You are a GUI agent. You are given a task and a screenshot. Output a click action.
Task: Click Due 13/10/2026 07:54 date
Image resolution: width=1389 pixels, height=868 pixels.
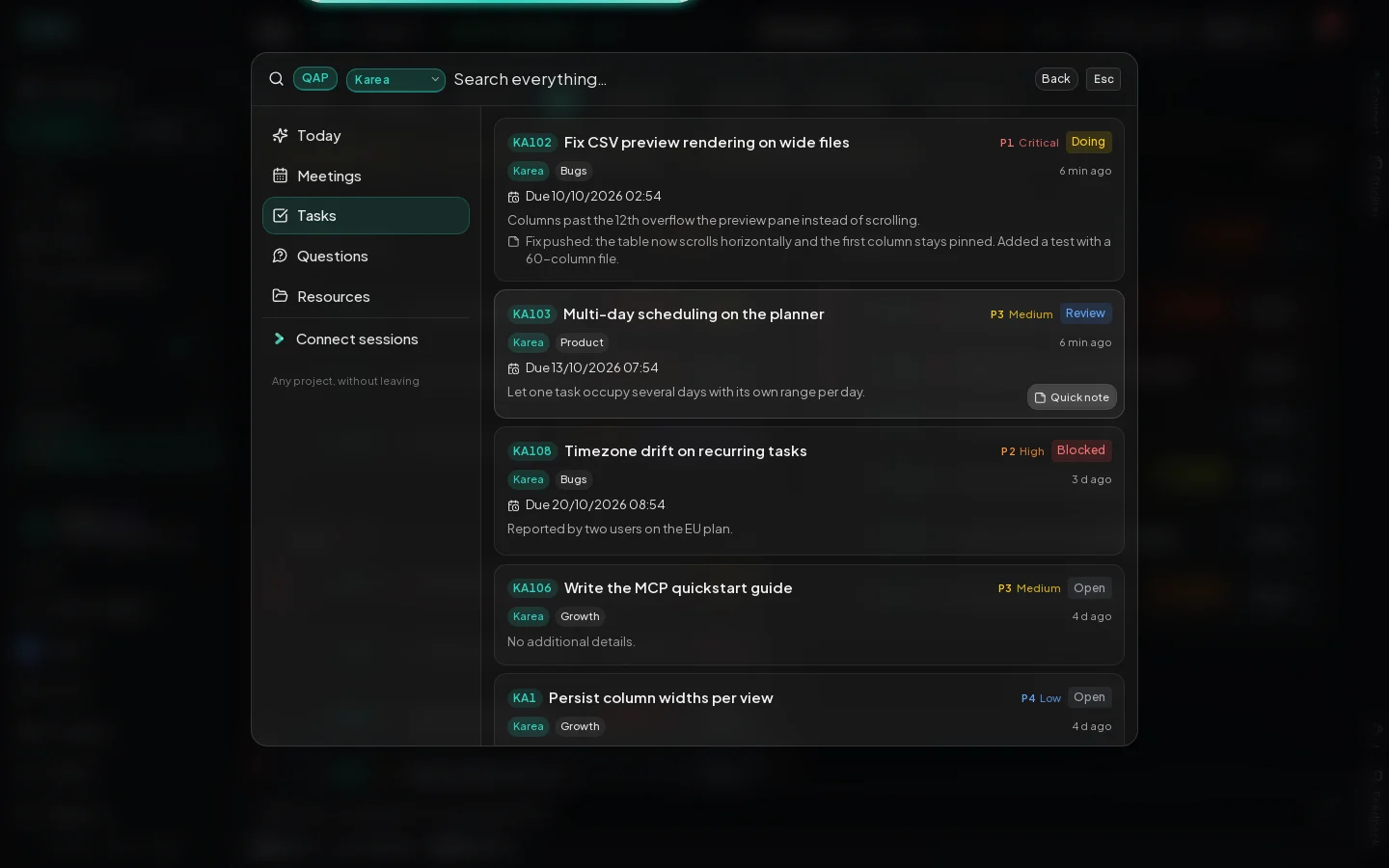(591, 368)
